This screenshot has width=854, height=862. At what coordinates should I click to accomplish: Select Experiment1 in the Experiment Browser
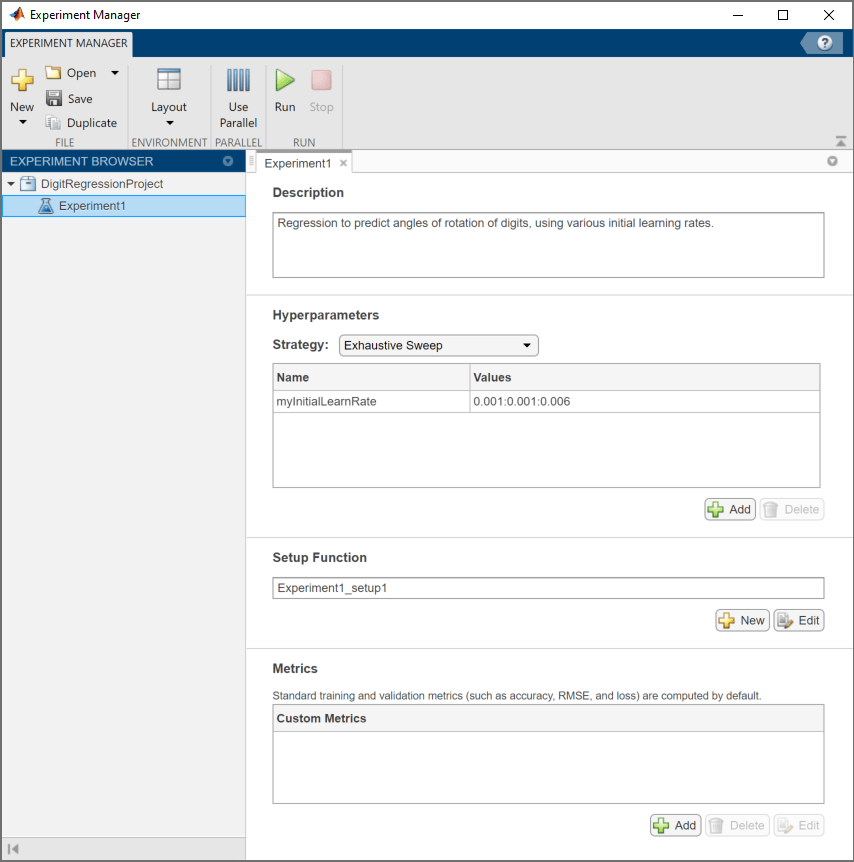124,206
